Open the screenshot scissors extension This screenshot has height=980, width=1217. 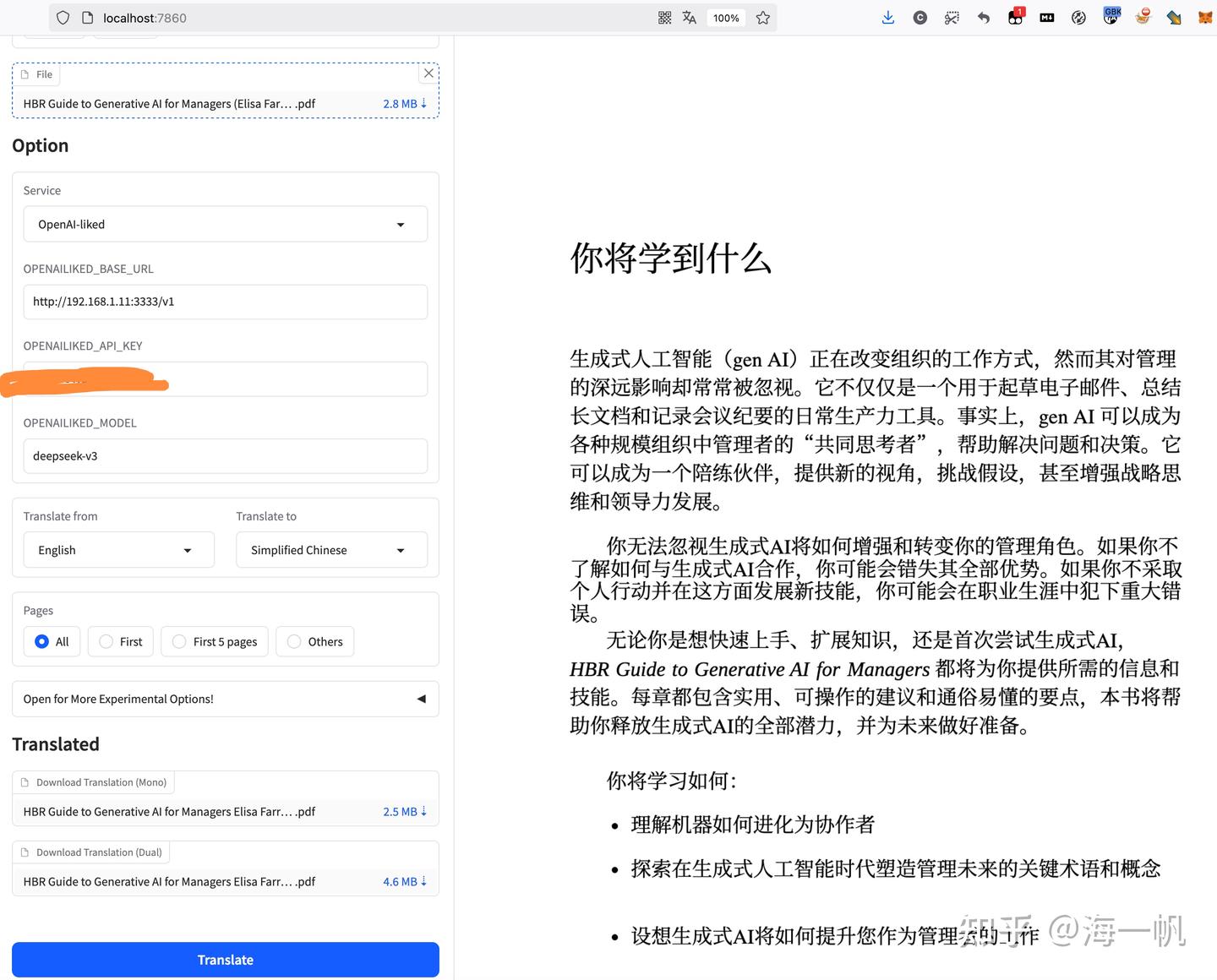coord(952,17)
